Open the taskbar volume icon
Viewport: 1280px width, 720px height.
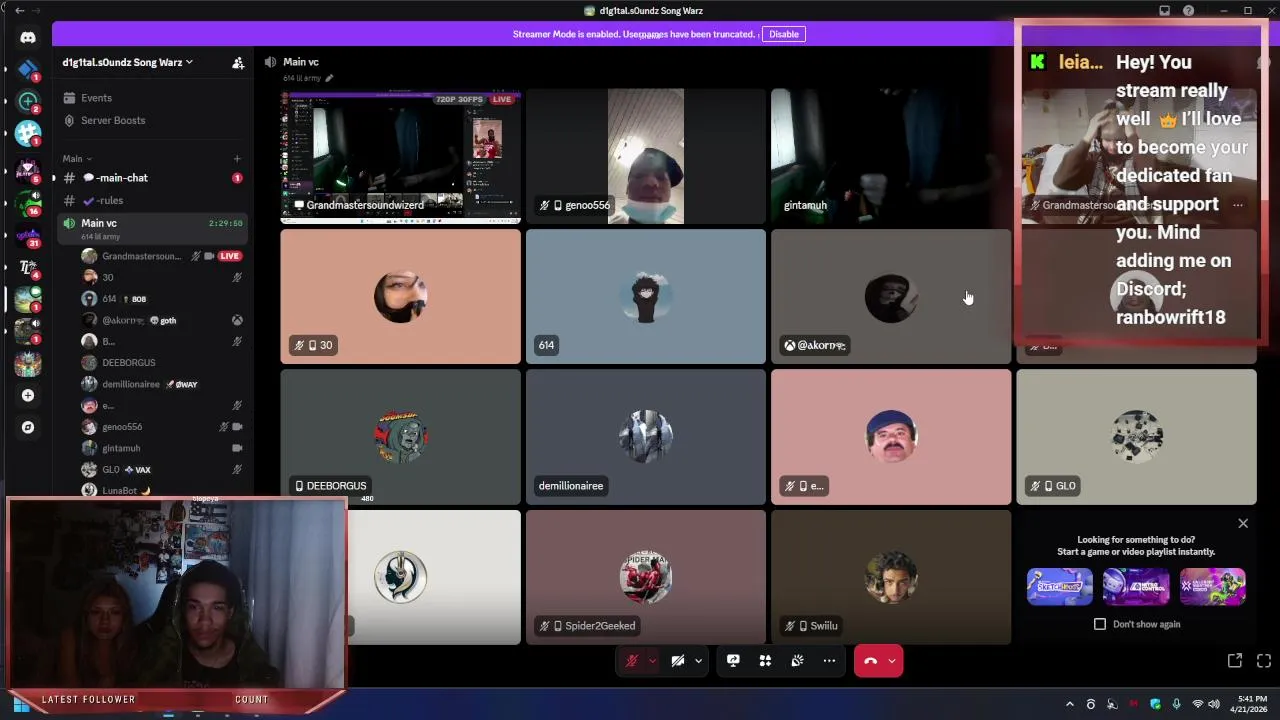[x=1214, y=705]
